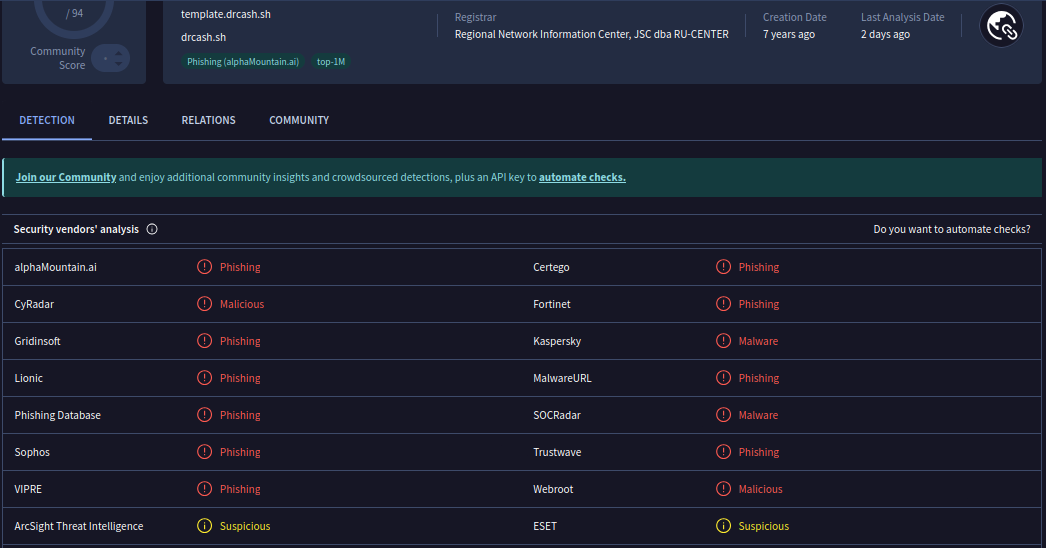Open the DETAILS tab

click(128, 120)
